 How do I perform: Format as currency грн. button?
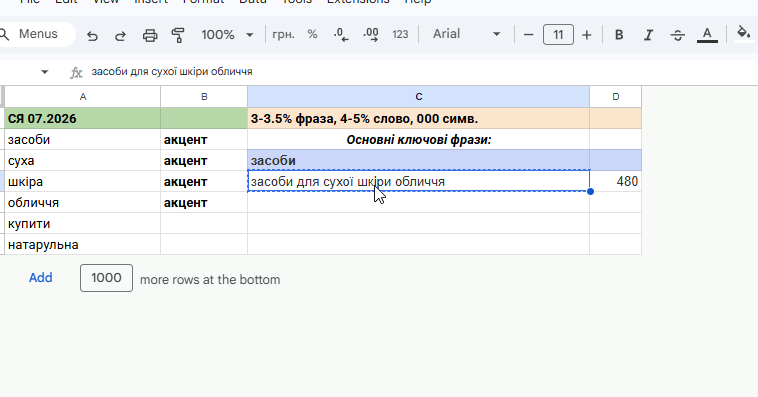[283, 35]
